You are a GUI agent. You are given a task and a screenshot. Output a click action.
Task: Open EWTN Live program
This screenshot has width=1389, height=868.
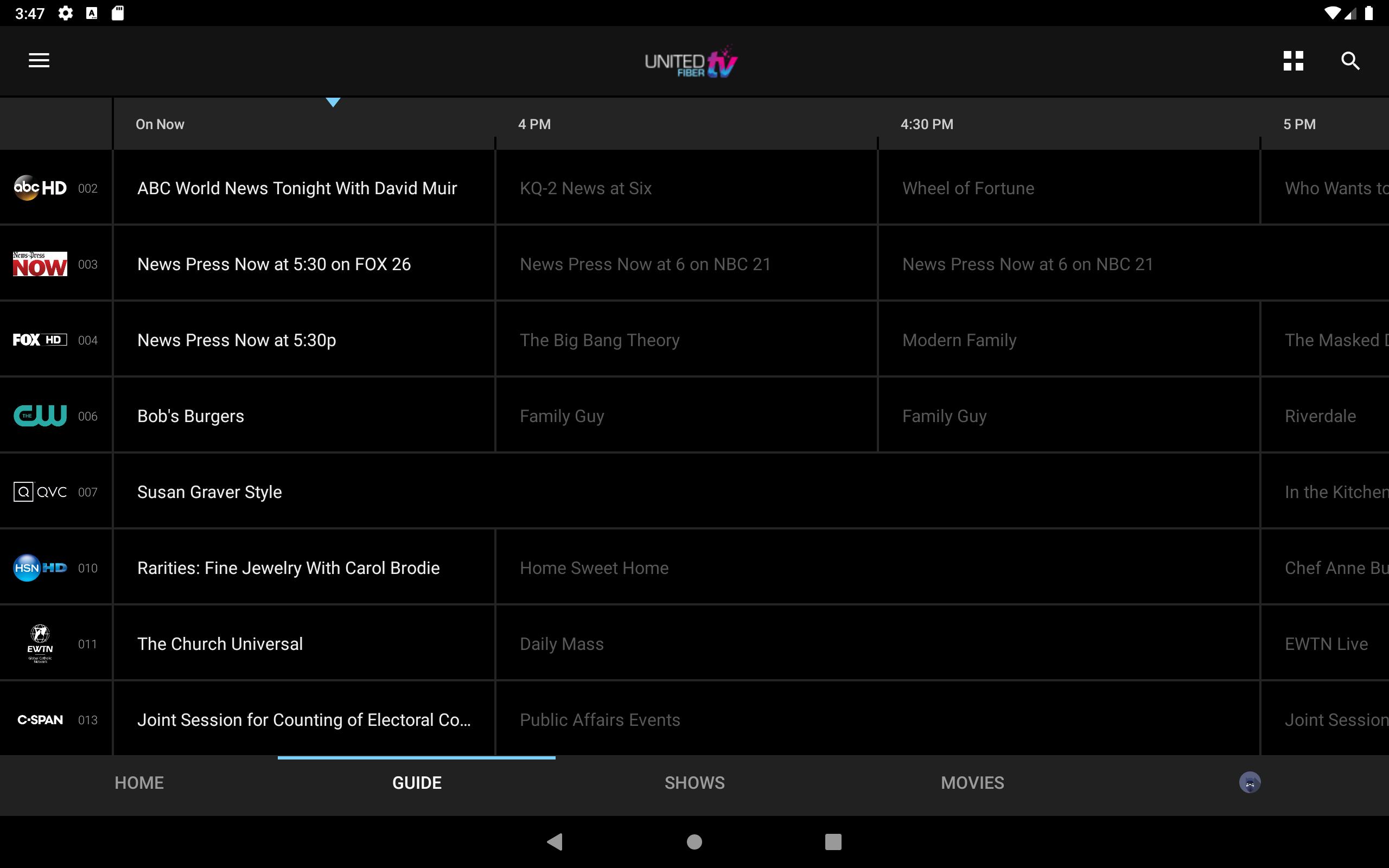[x=1326, y=643]
